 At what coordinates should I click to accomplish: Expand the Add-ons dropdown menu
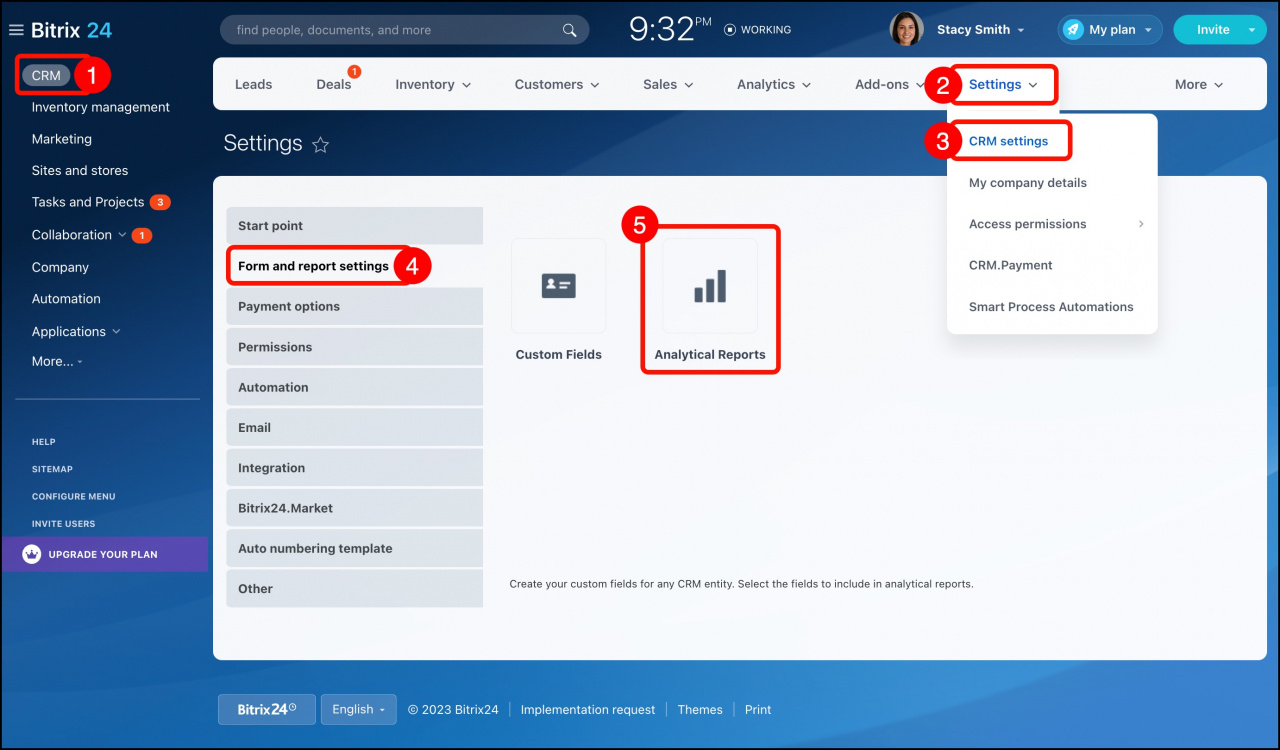889,85
